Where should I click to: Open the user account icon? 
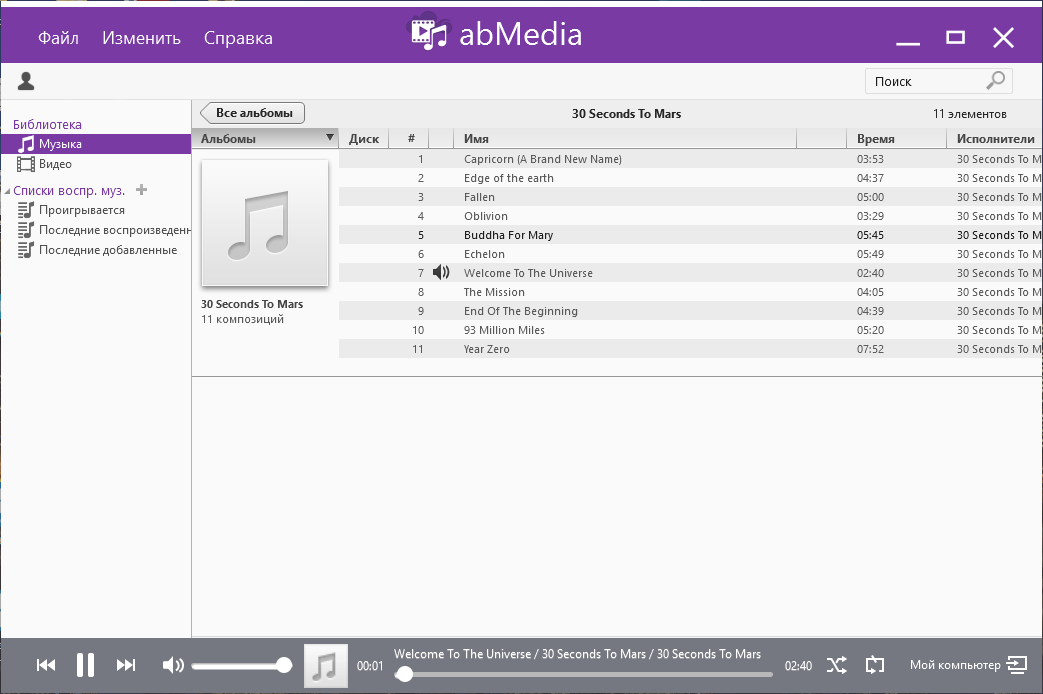pyautogui.click(x=26, y=81)
